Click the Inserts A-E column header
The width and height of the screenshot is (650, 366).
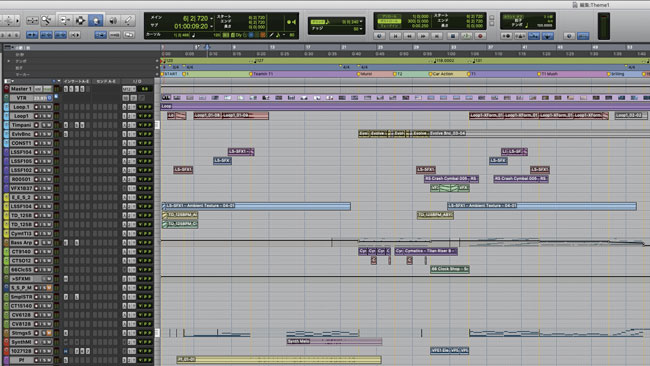(76, 81)
